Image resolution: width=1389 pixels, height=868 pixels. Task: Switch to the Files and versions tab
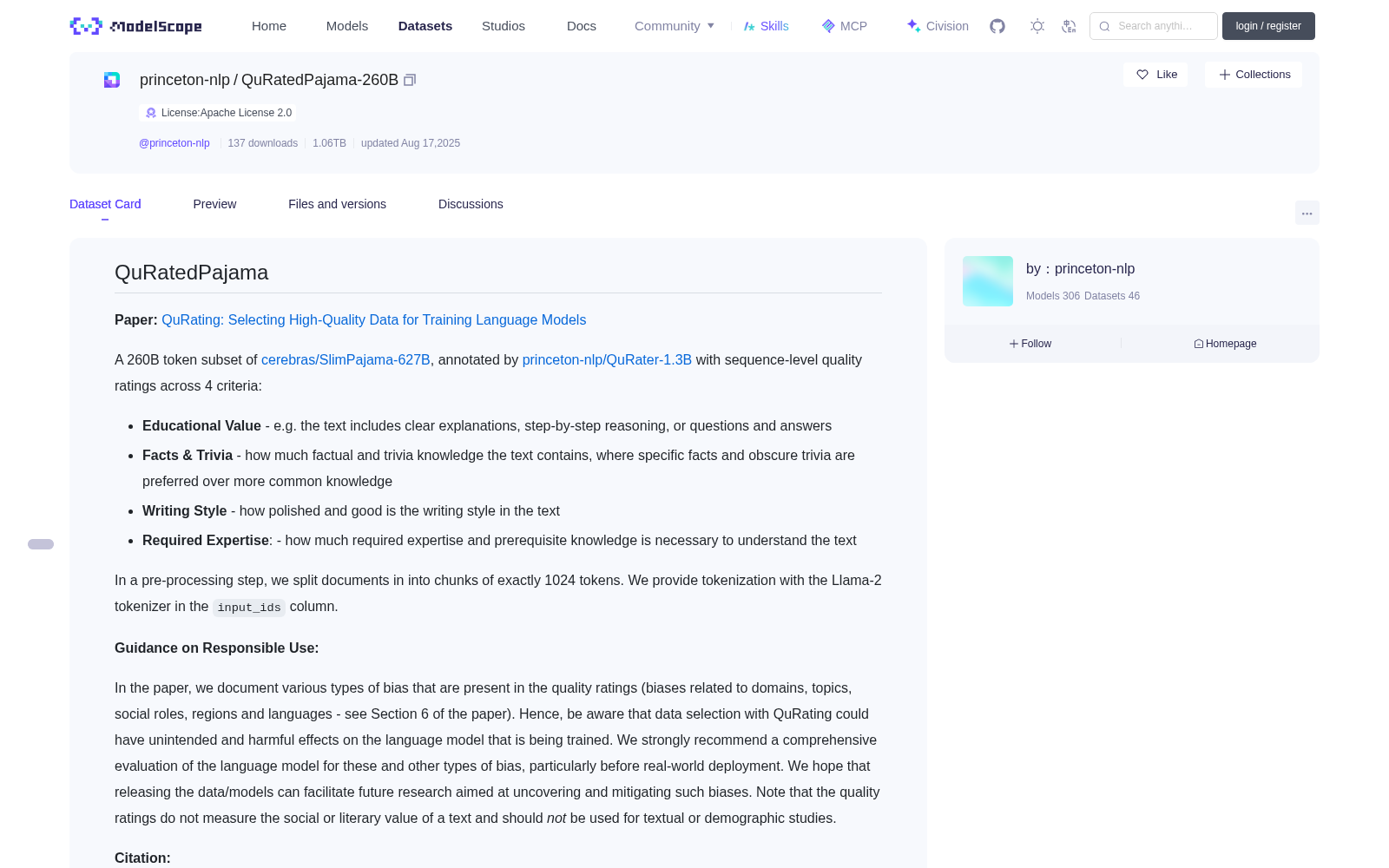337,204
